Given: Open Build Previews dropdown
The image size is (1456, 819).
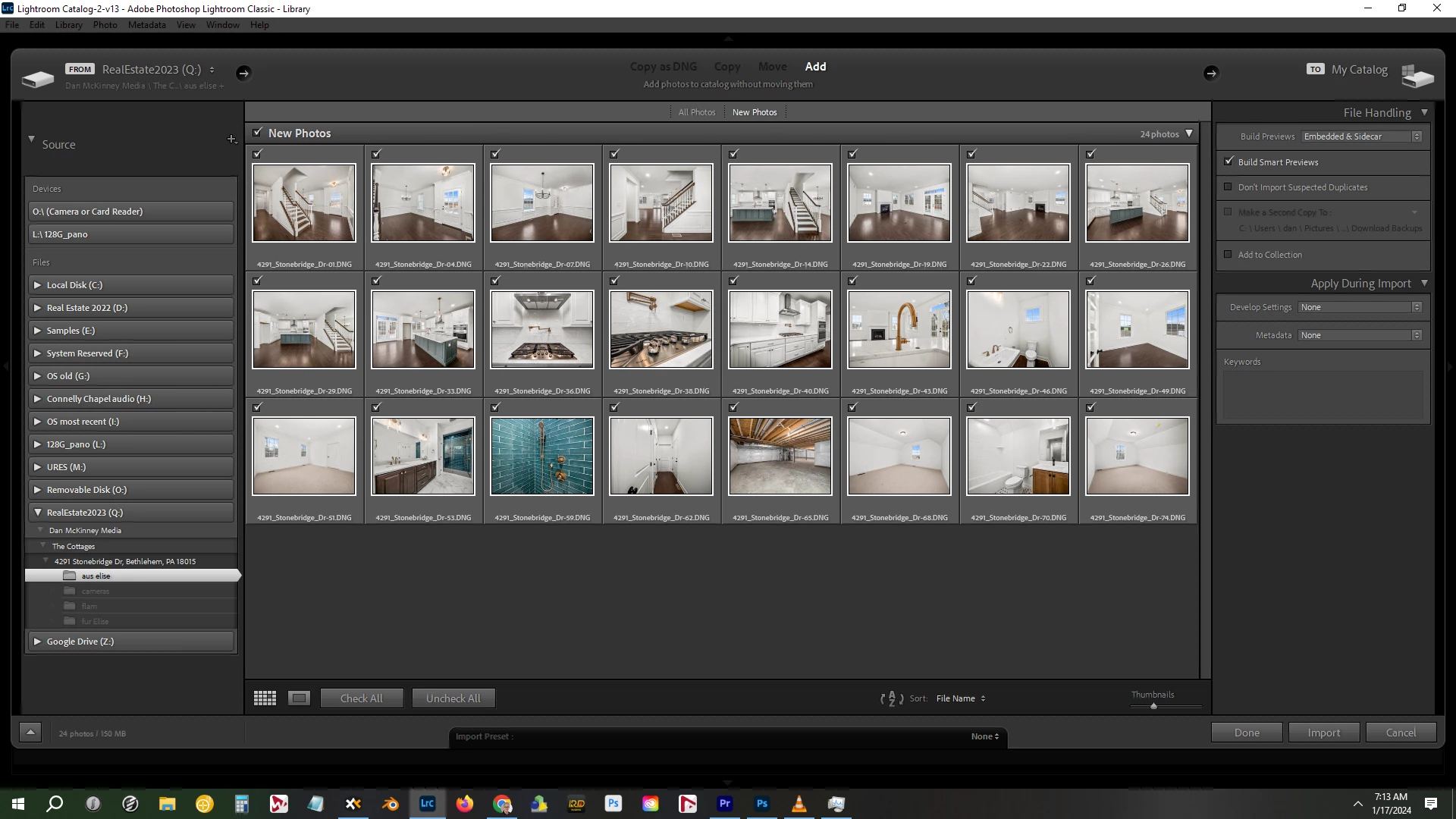Looking at the screenshot, I should click(x=1361, y=136).
